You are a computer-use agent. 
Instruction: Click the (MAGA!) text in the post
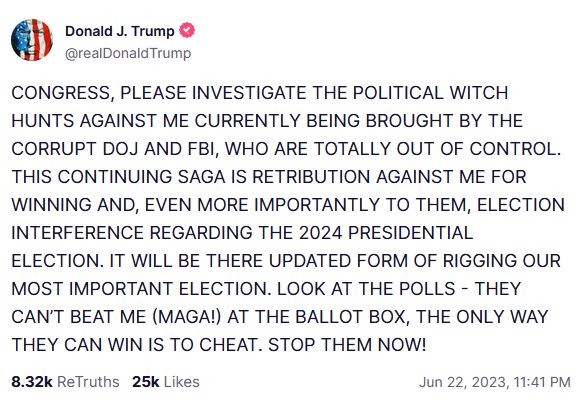[187, 317]
